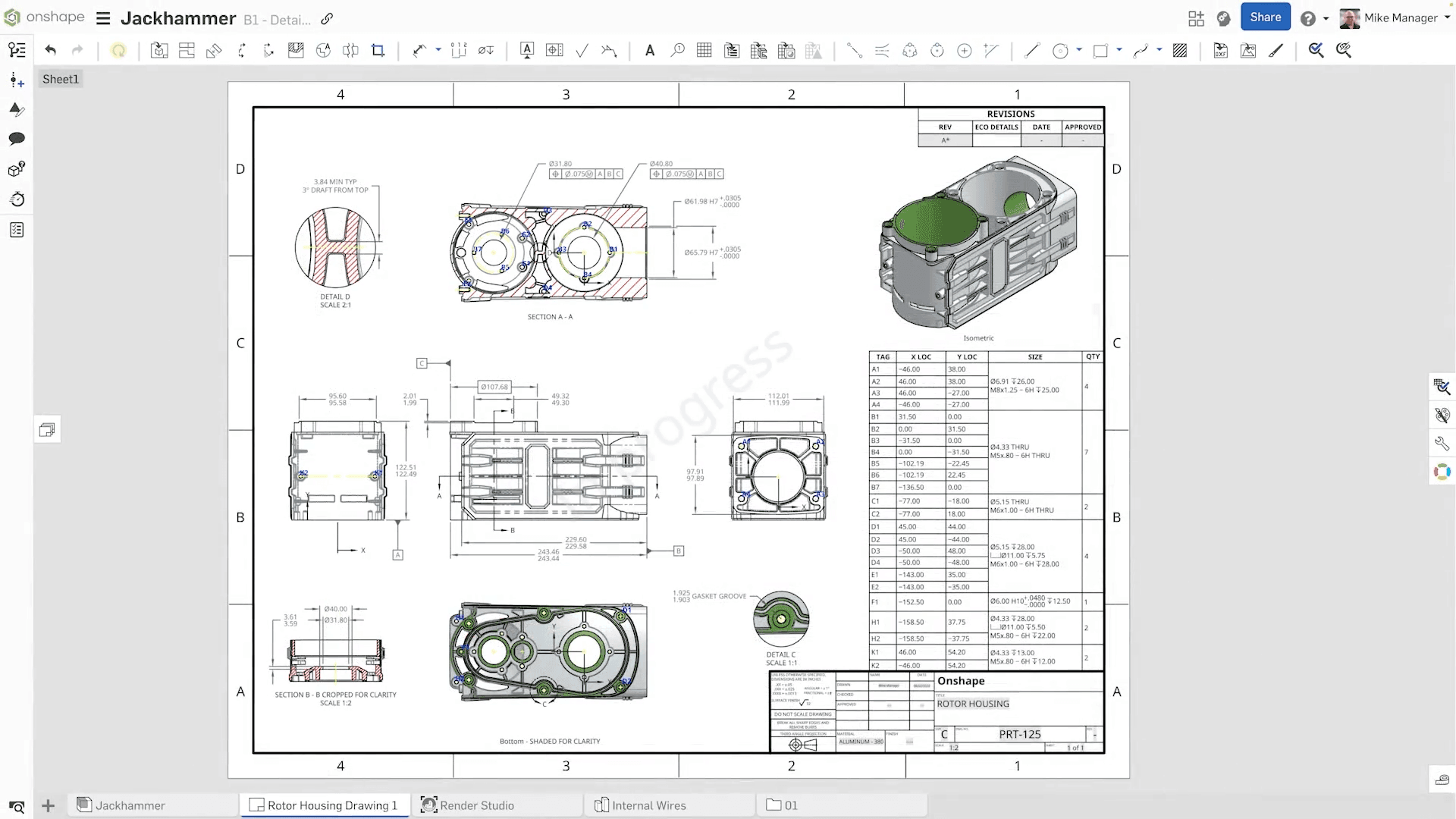1456x819 pixels.
Task: Select the Insert view tool
Action: [159, 50]
